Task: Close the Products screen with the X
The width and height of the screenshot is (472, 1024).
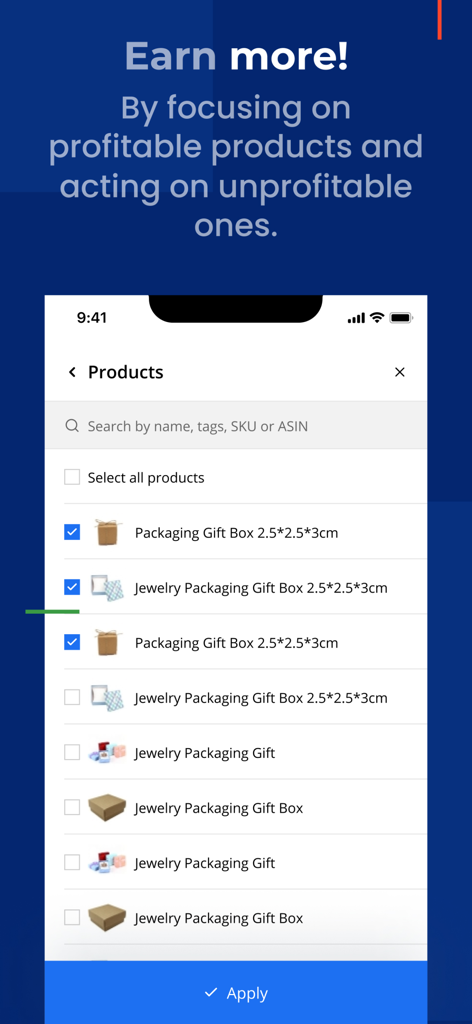Action: click(400, 372)
